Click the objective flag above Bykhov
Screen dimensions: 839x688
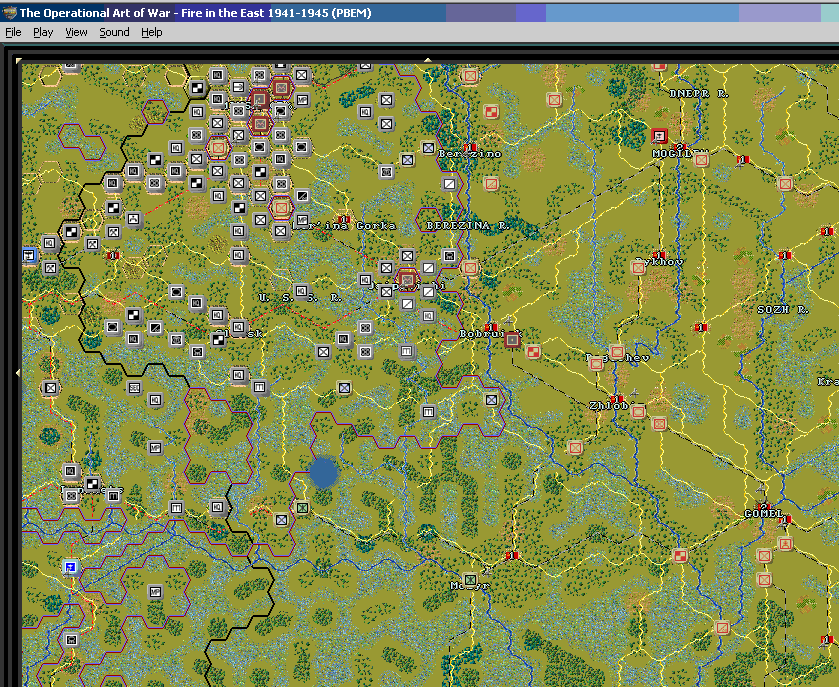tap(659, 256)
